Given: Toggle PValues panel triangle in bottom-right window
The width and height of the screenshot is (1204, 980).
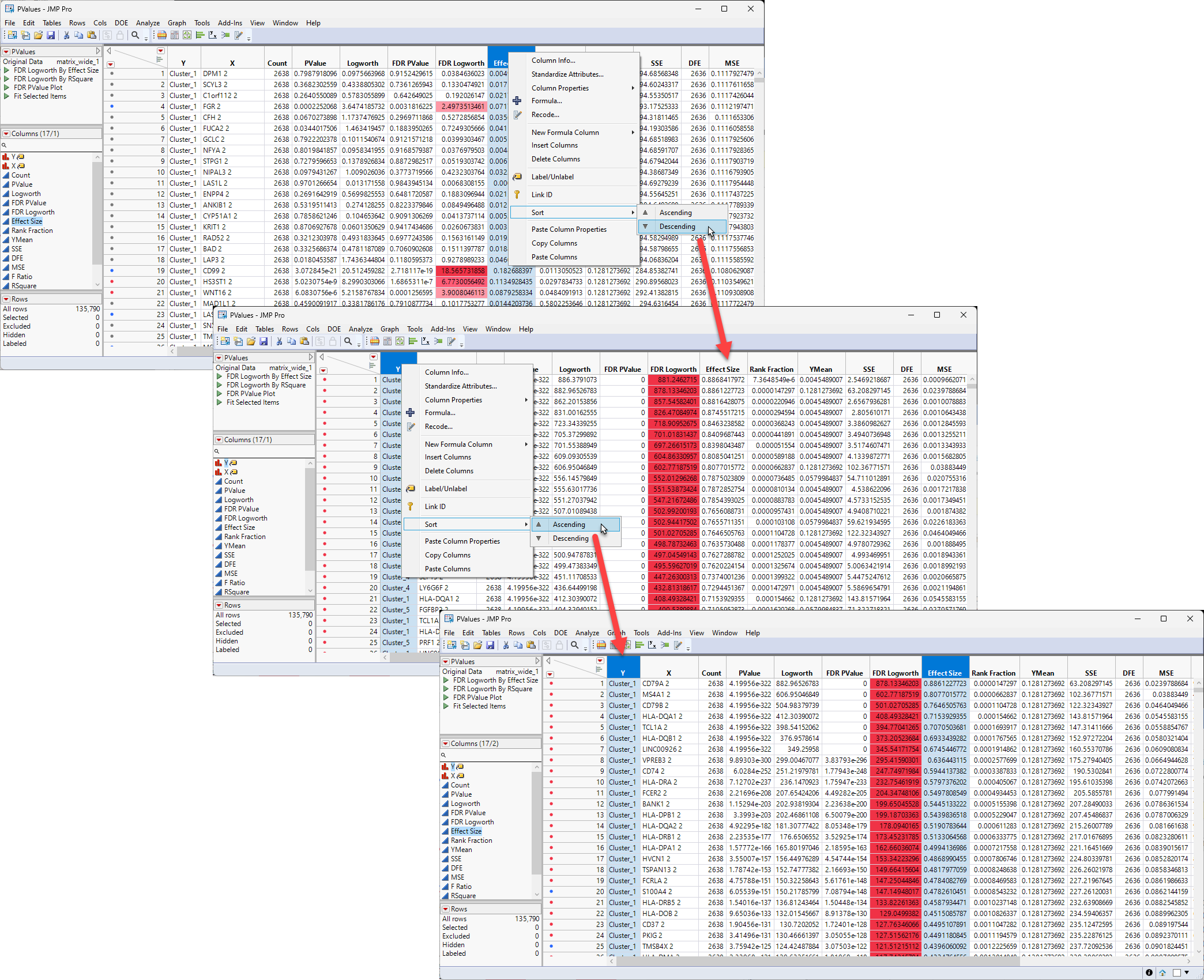Looking at the screenshot, I should (537, 661).
